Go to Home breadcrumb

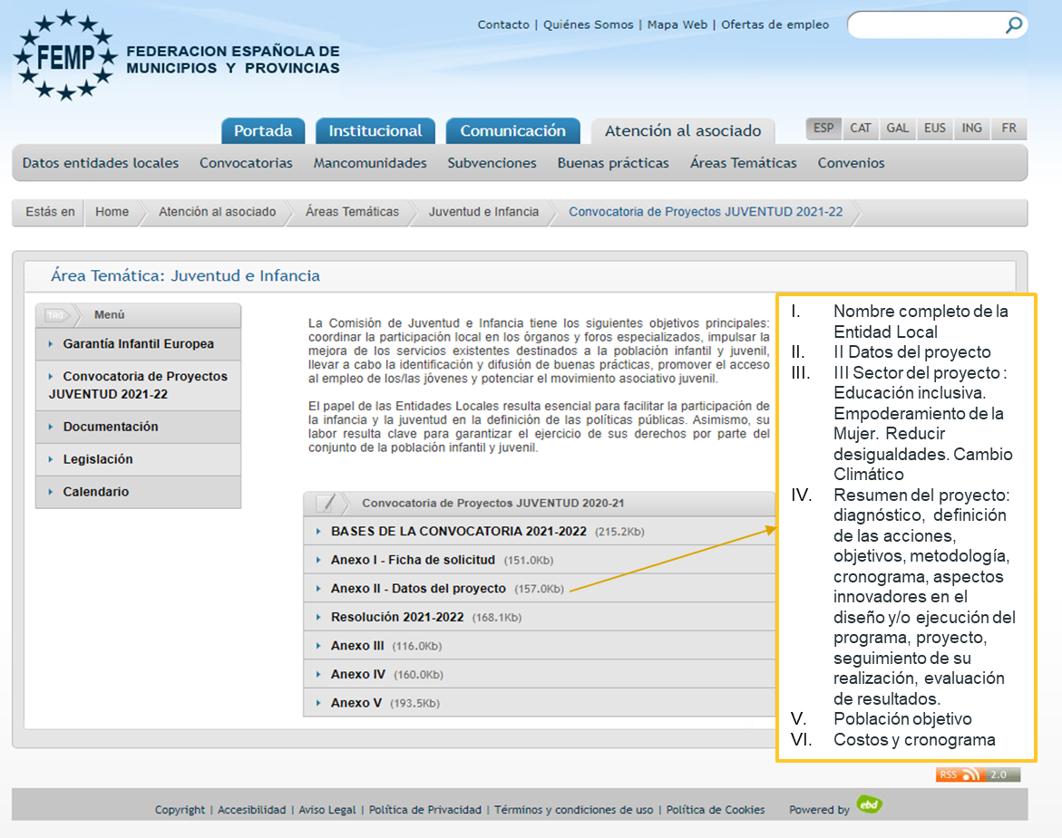point(112,212)
